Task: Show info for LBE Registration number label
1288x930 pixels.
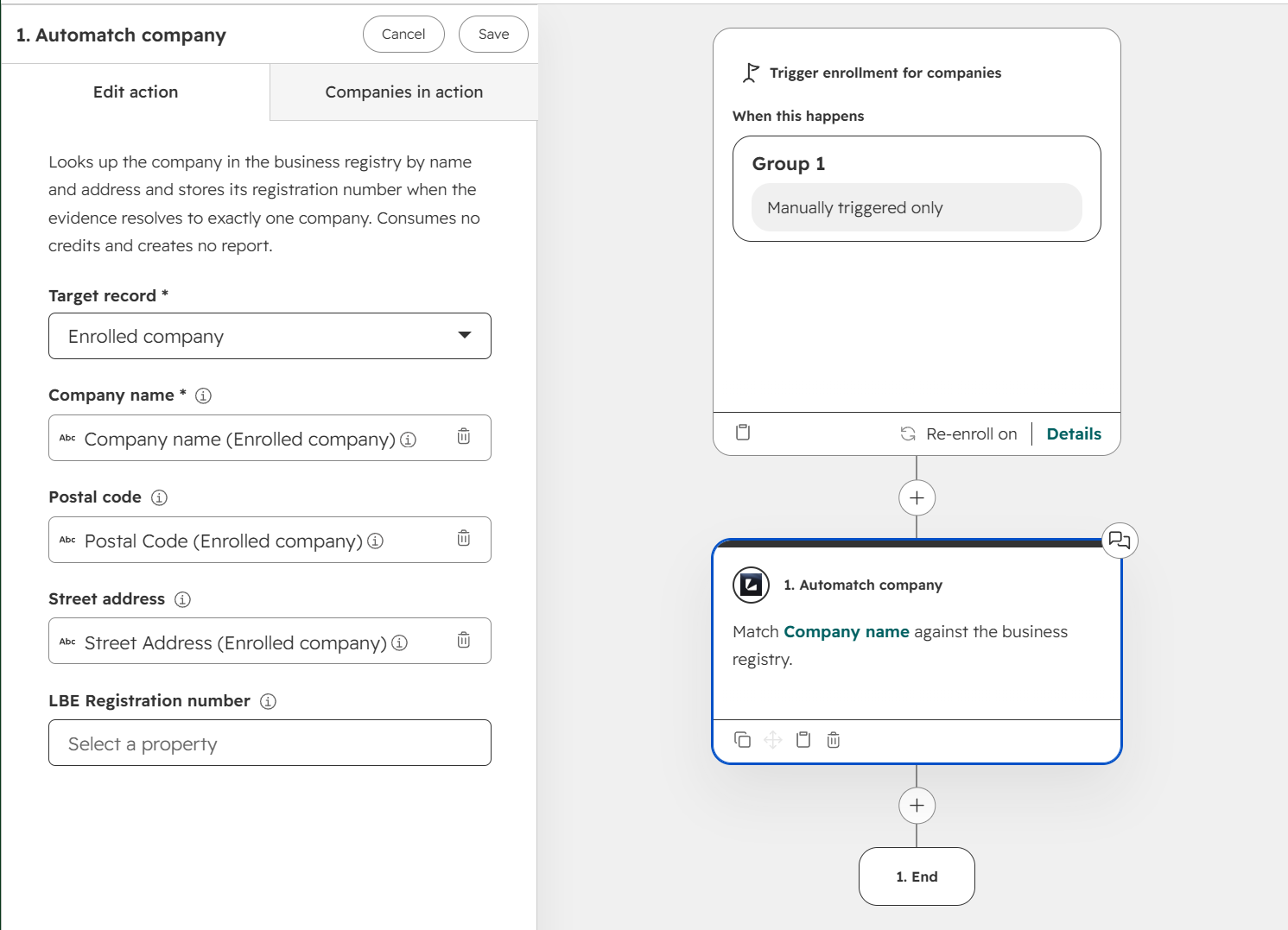Action: [x=268, y=701]
